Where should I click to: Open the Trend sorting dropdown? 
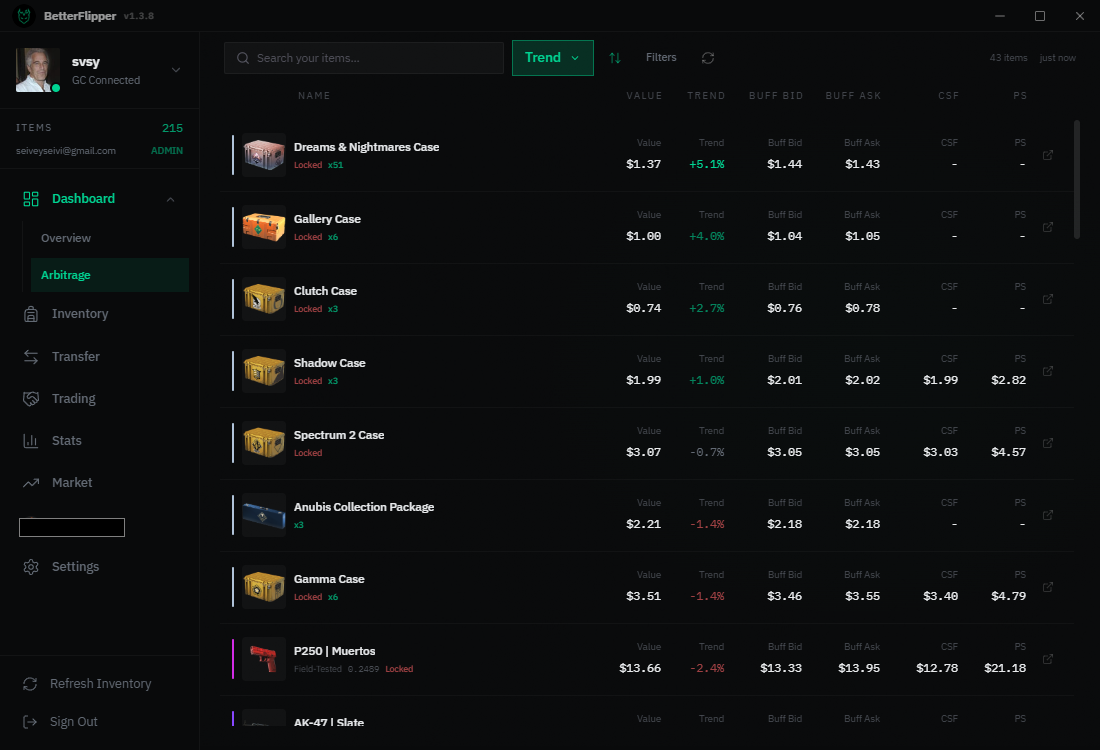[552, 57]
